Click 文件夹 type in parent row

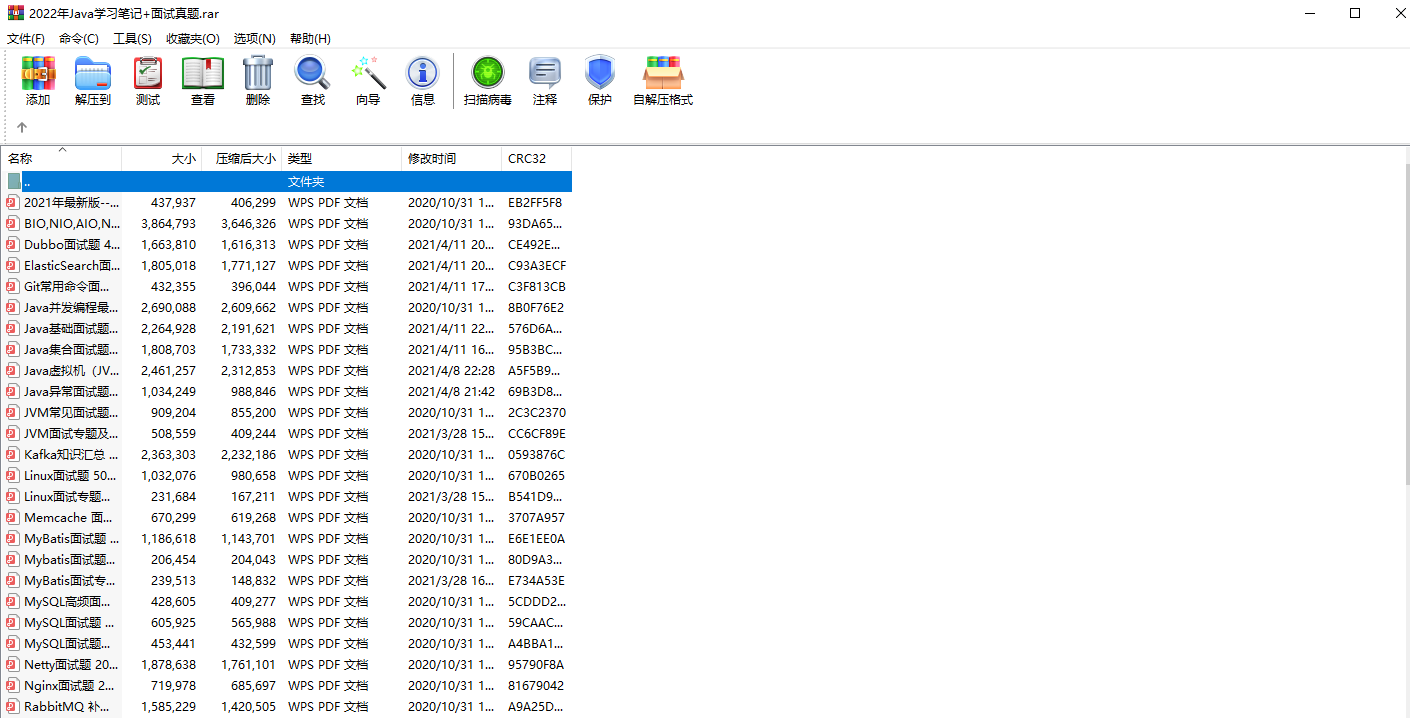coord(306,181)
